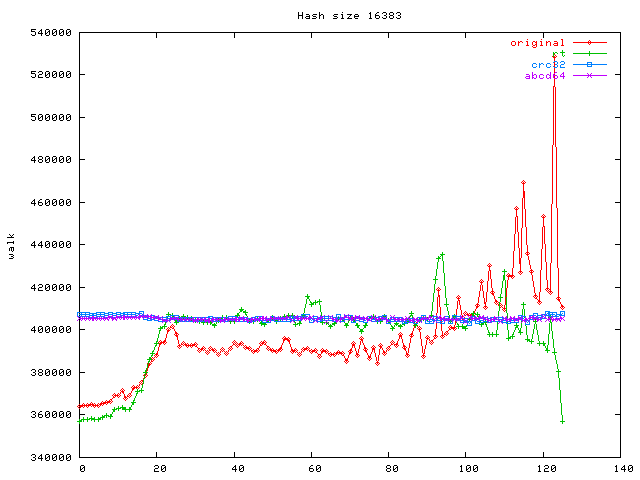Screen dimensions: 640x480
Task: Click the 540000 y-axis tick label
Action: point(50,32)
